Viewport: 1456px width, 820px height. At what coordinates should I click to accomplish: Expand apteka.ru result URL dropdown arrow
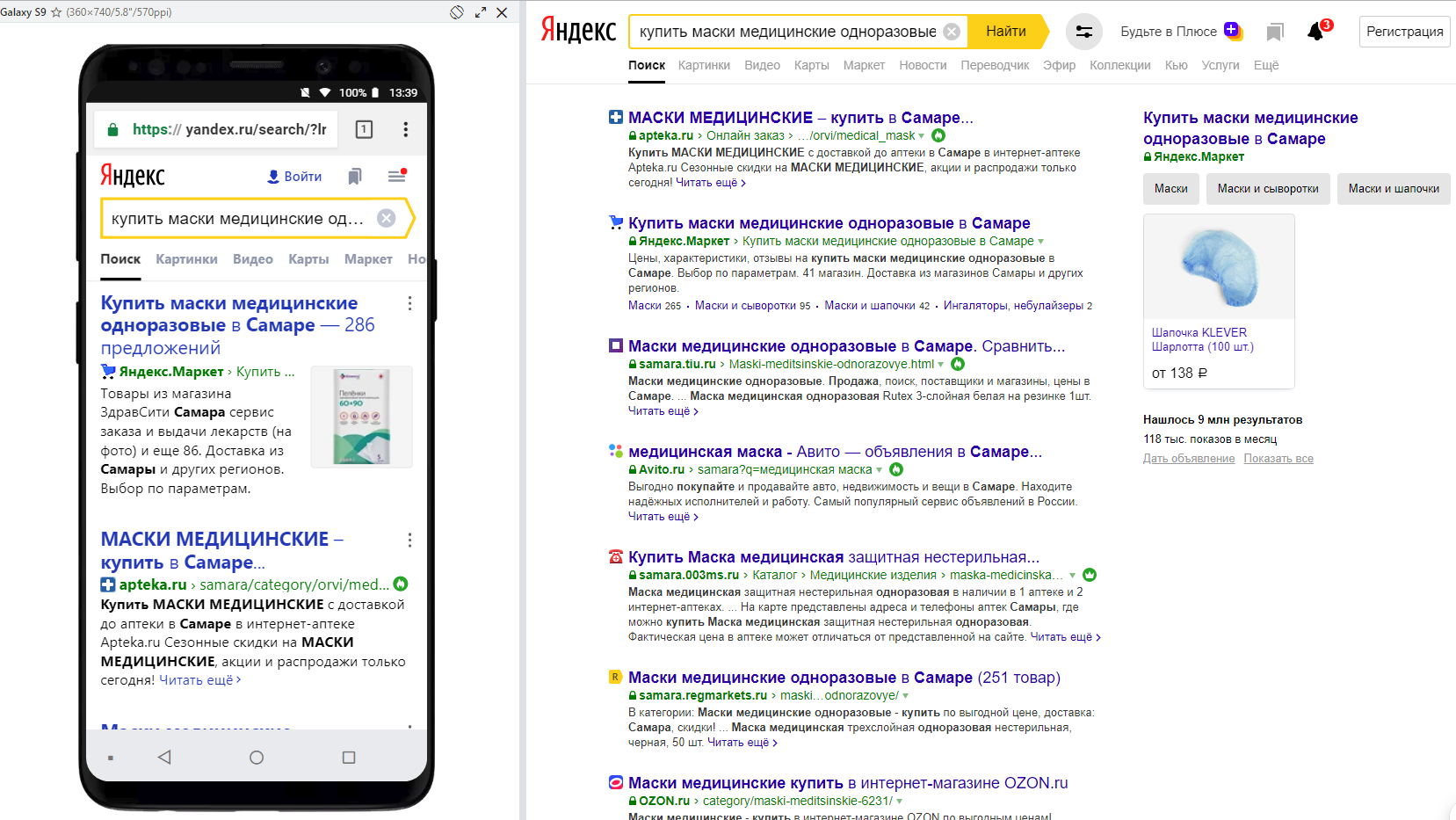(x=921, y=136)
